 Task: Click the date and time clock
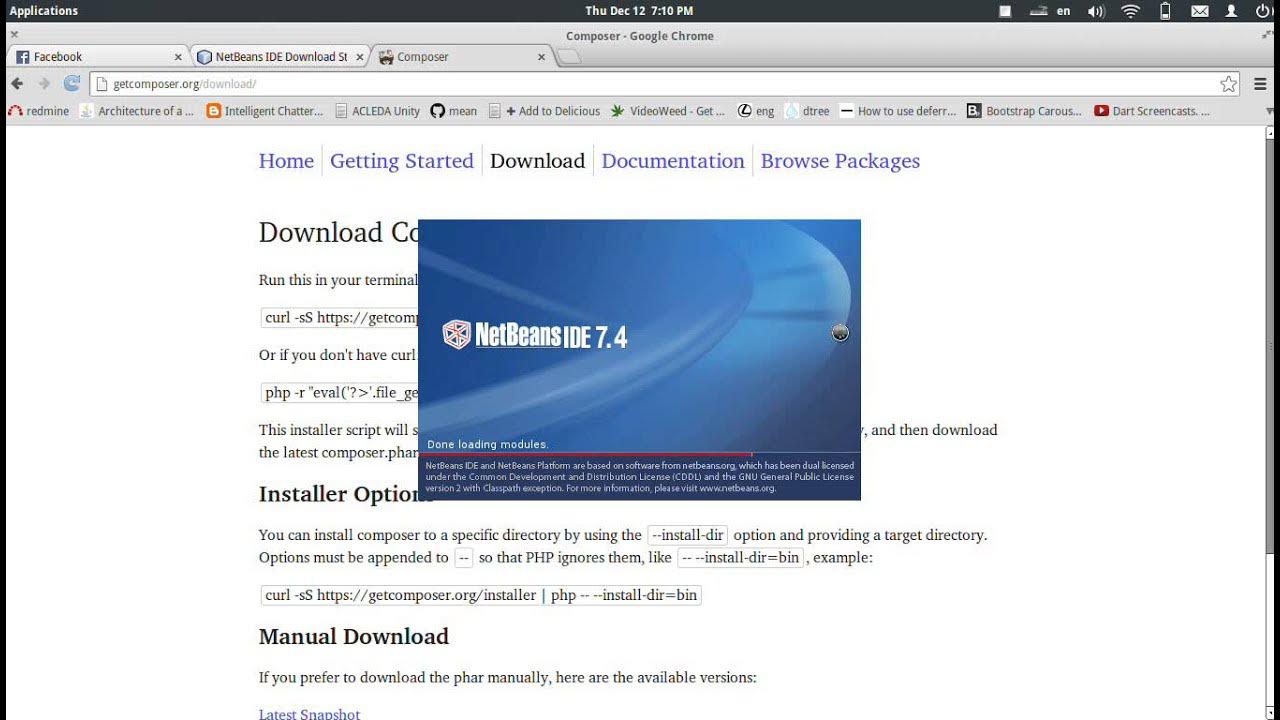(x=639, y=11)
